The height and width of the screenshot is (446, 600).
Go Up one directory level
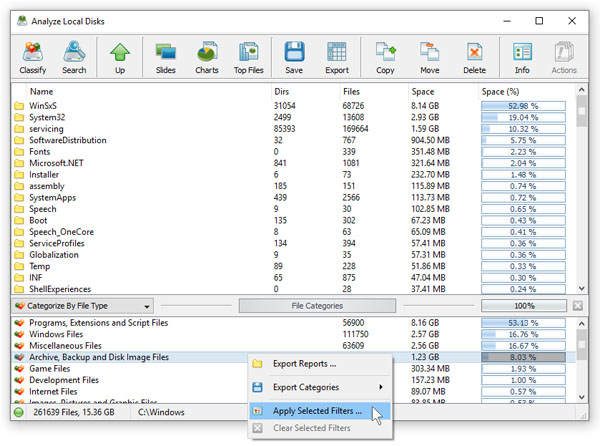[x=120, y=58]
